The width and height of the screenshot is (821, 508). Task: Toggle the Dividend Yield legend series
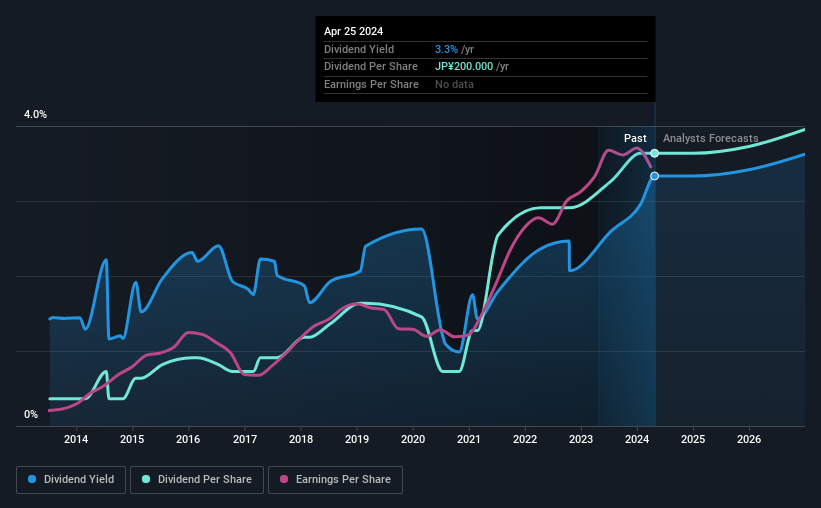pyautogui.click(x=71, y=480)
